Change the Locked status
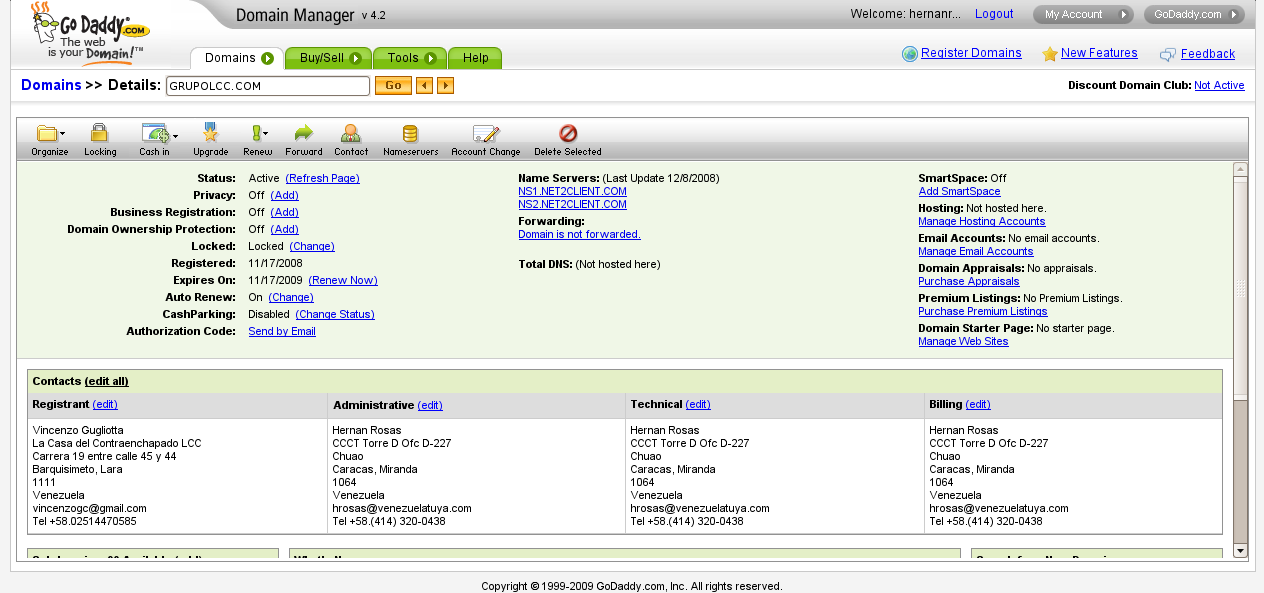Image resolution: width=1264 pixels, height=593 pixels. tap(312, 246)
